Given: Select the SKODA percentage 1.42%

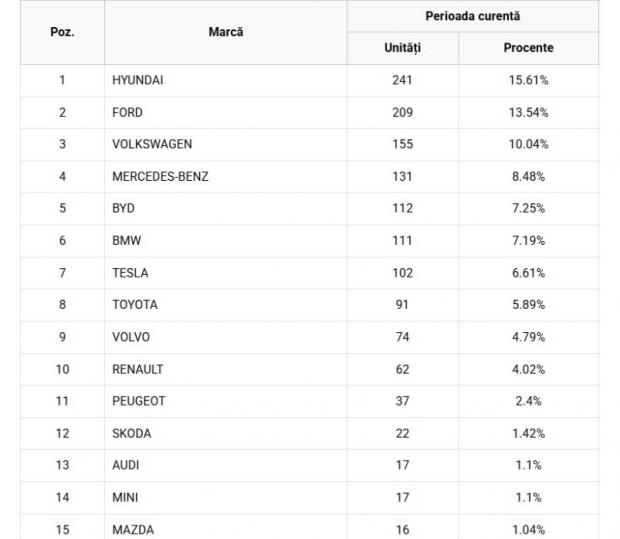Looking at the screenshot, I should point(528,433).
